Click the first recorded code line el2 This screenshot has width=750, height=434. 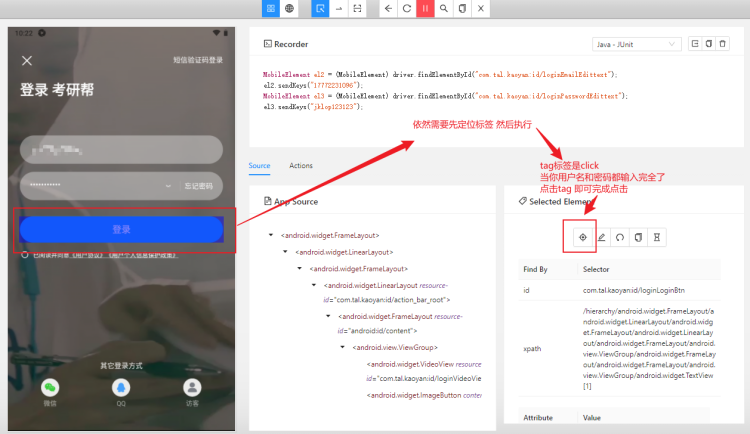(440, 75)
